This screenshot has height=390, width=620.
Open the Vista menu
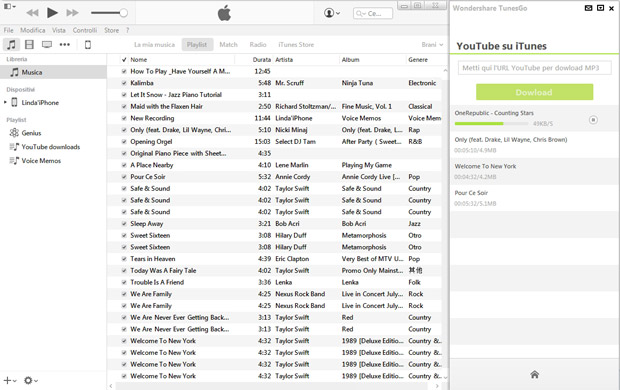point(59,30)
